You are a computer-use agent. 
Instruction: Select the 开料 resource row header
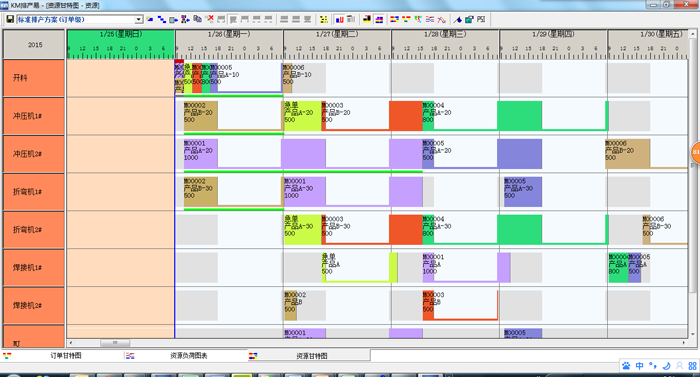[x=34, y=78]
